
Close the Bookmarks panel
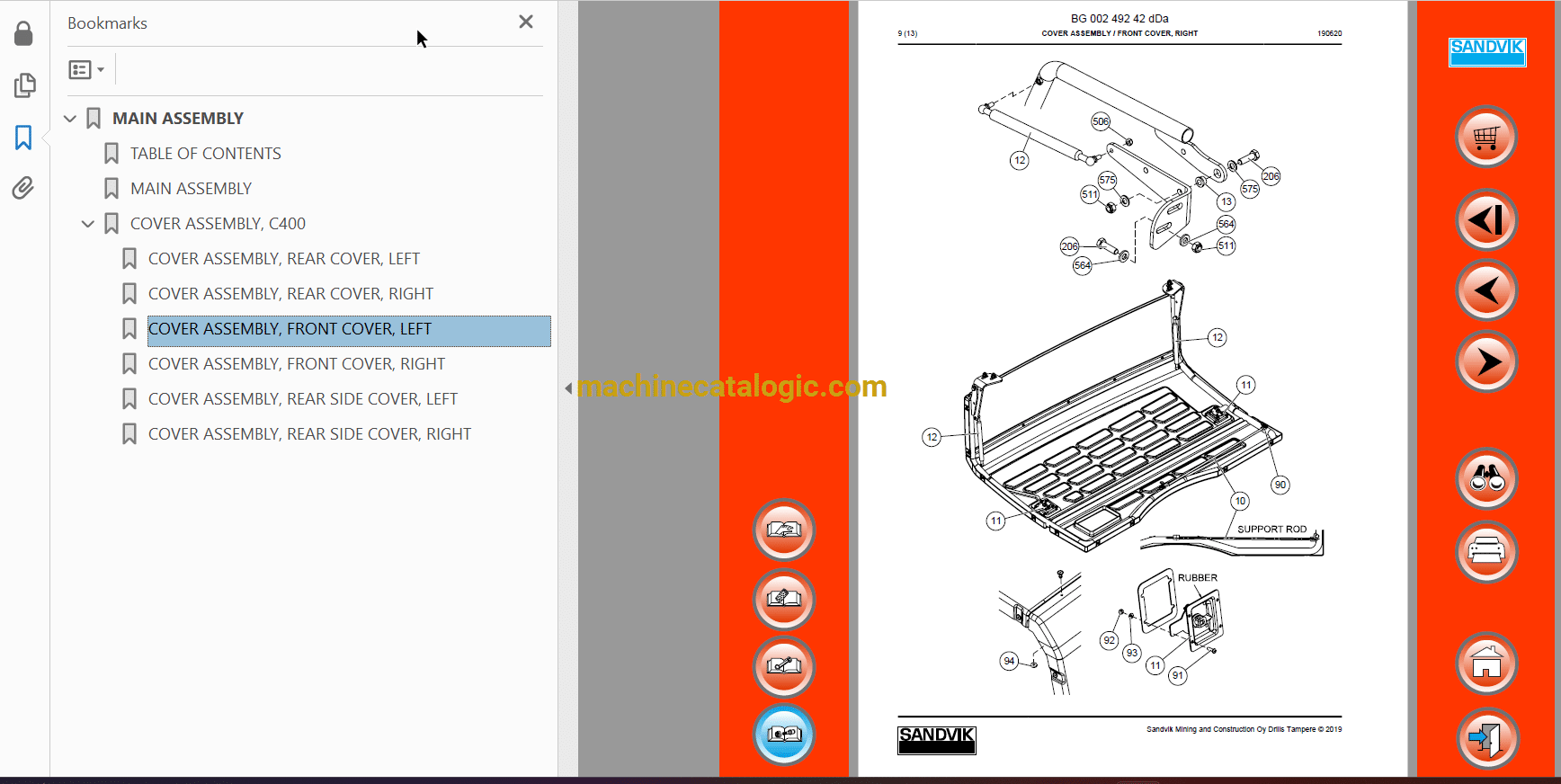526,22
